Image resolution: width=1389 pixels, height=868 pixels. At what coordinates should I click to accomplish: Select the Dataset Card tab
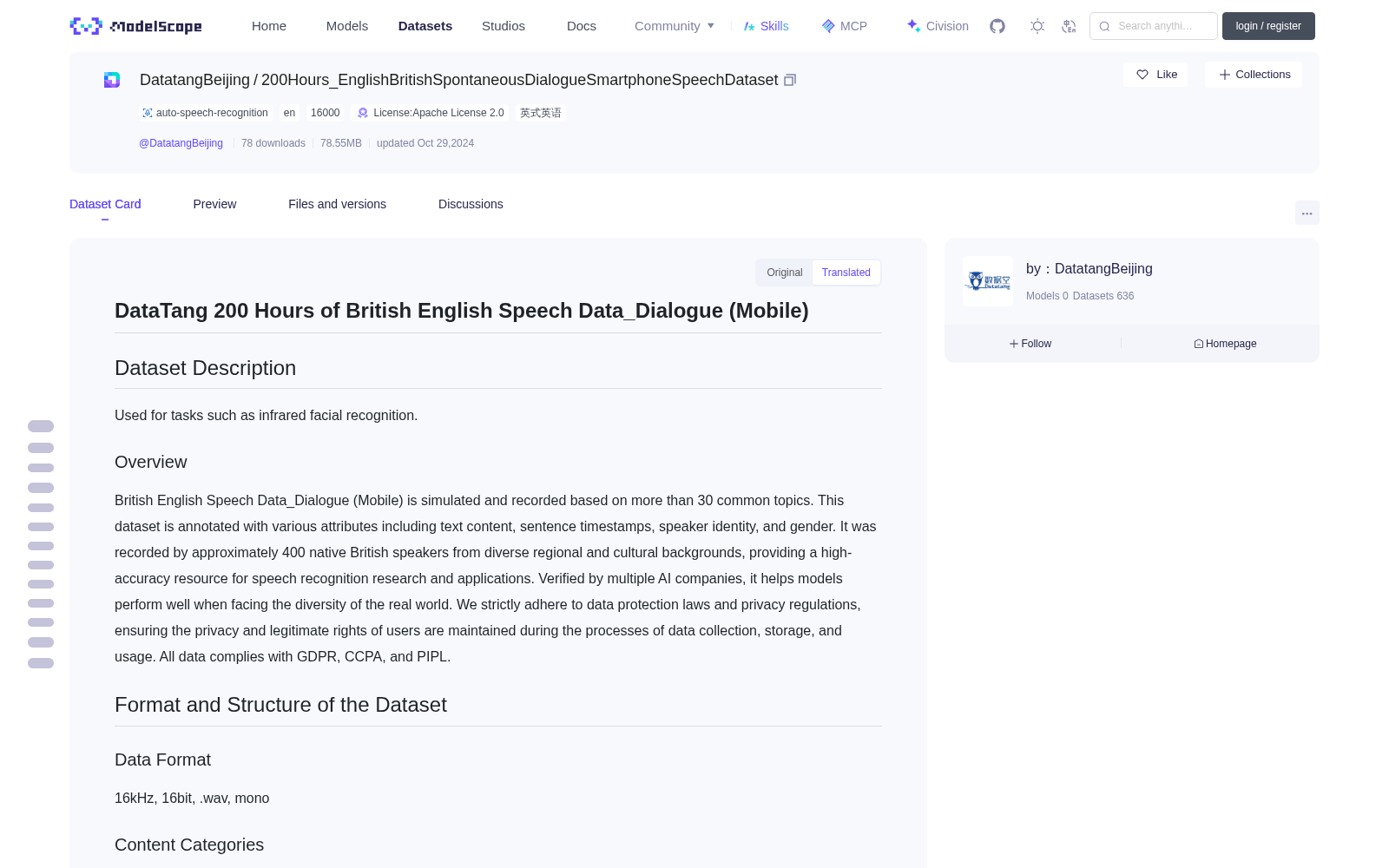[x=105, y=204]
